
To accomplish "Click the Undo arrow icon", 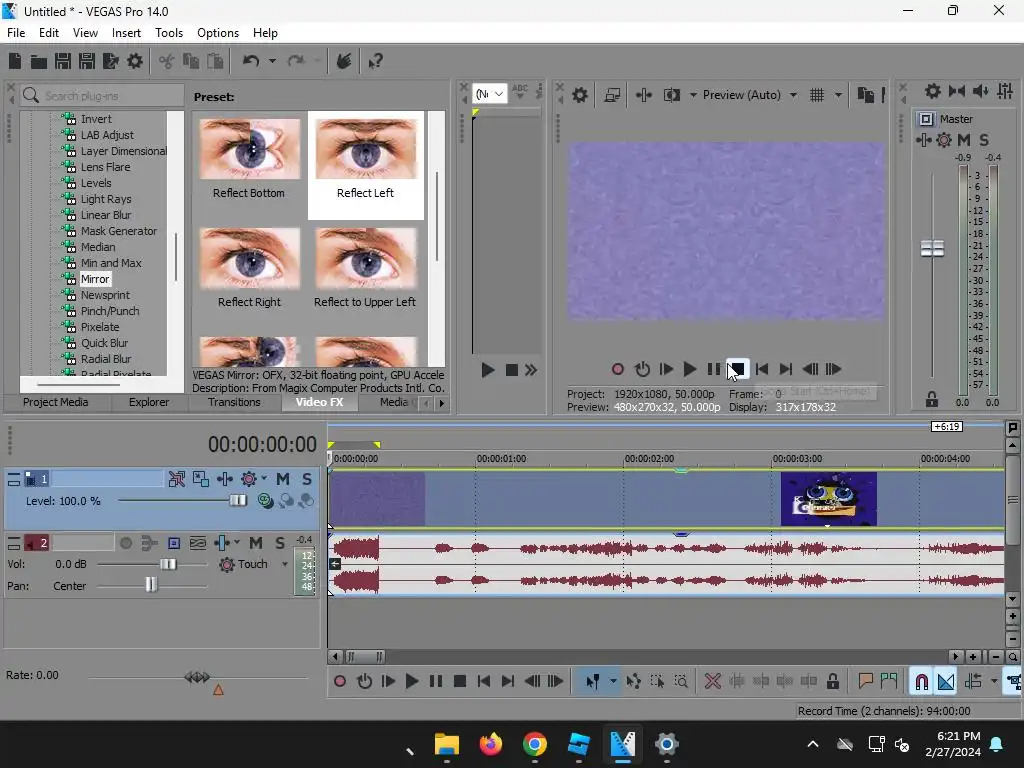I will (x=251, y=61).
